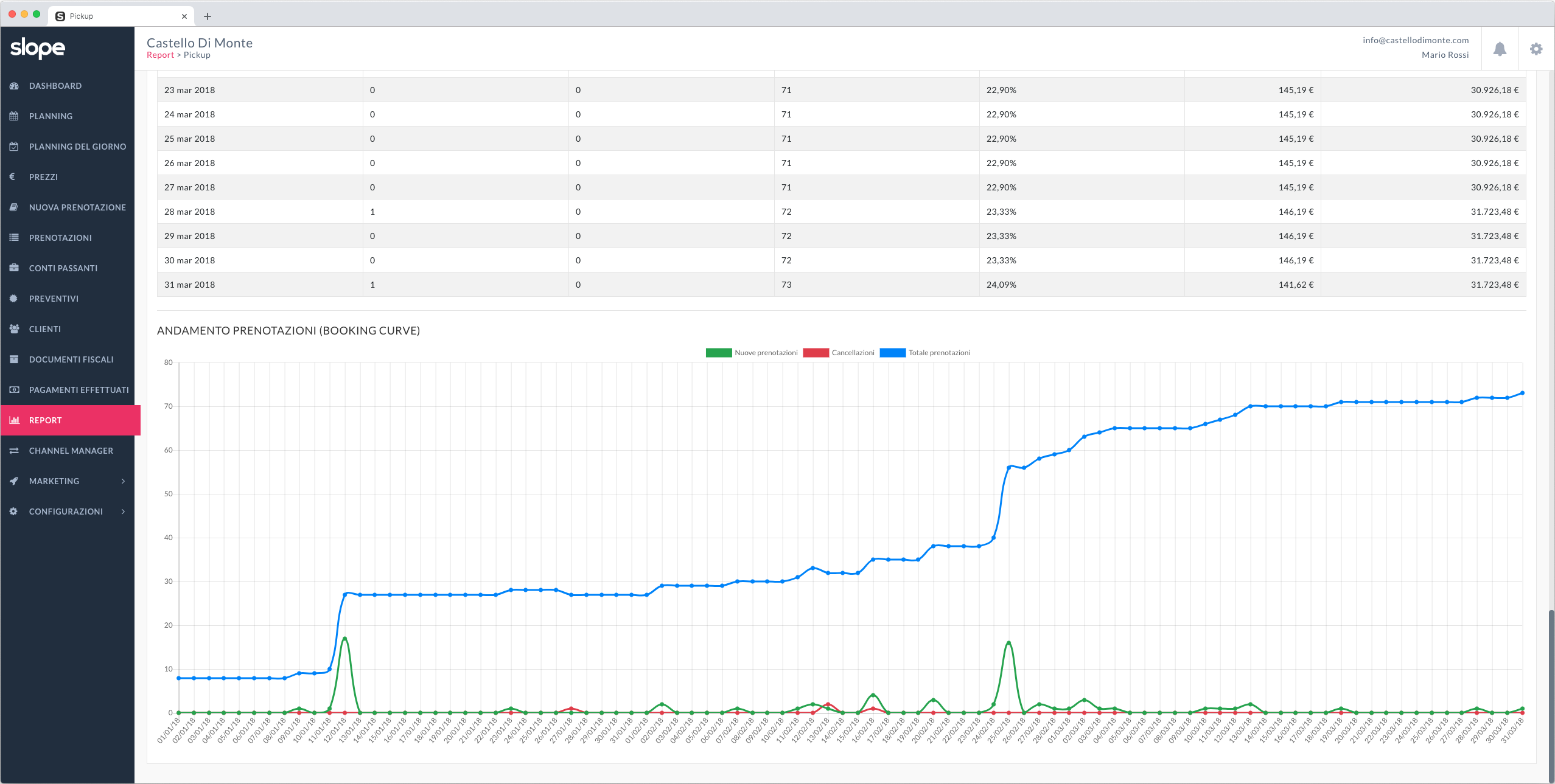Click the Nuova Prenotazione book icon
The width and height of the screenshot is (1555, 784).
14,207
